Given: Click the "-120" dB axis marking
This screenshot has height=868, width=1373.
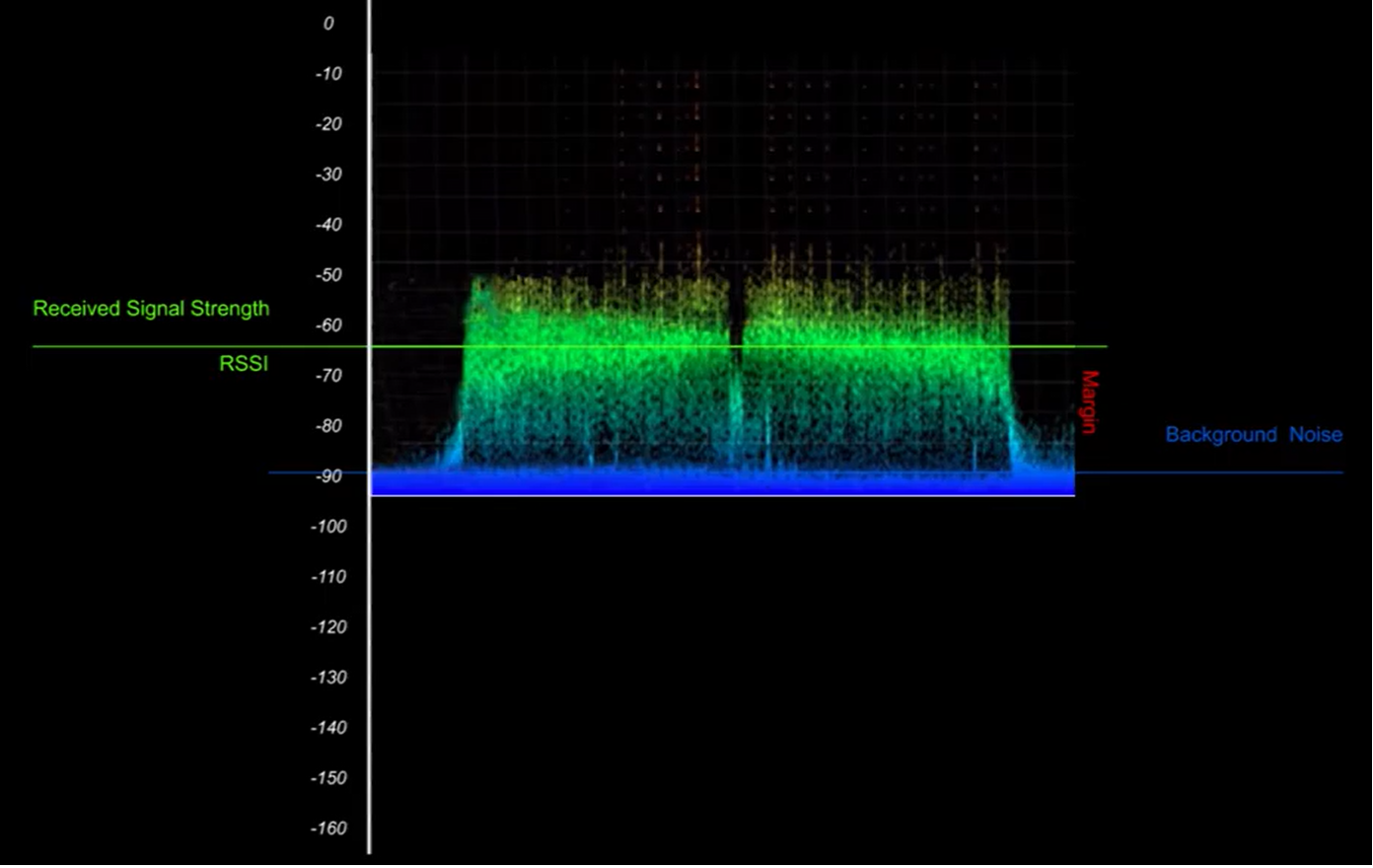Looking at the screenshot, I should [326, 626].
